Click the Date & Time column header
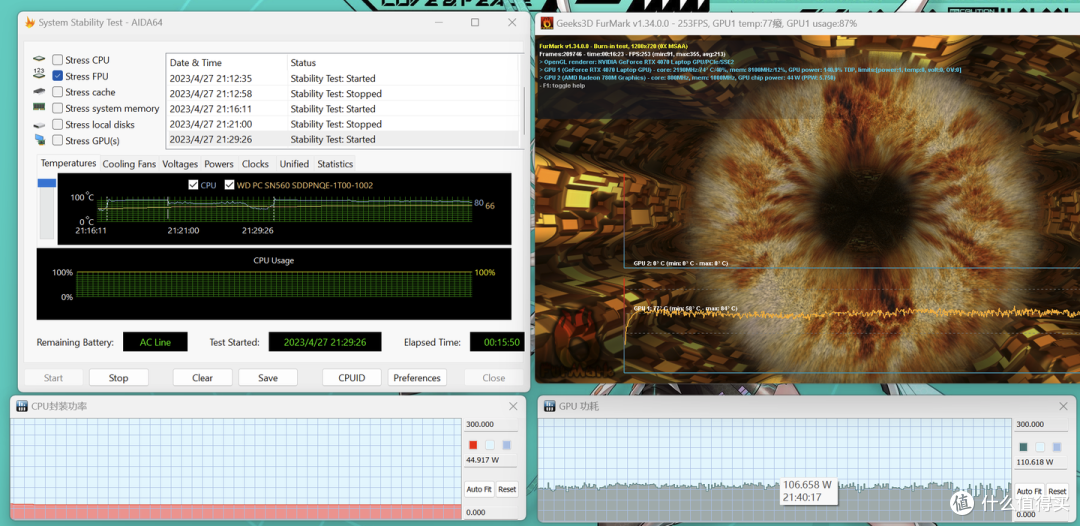The height and width of the screenshot is (526, 1080). tap(227, 63)
